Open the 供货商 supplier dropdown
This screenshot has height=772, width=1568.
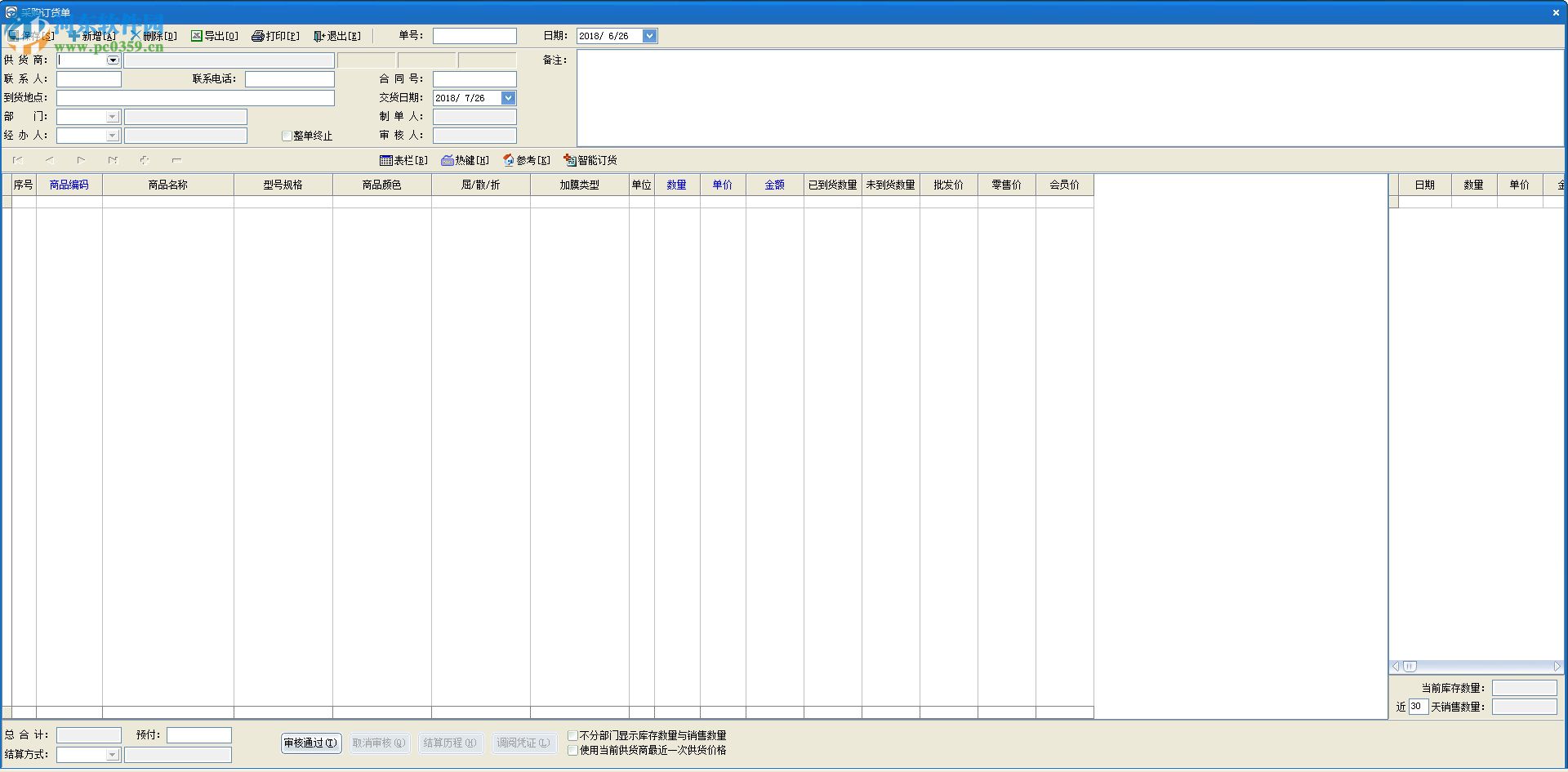click(112, 60)
